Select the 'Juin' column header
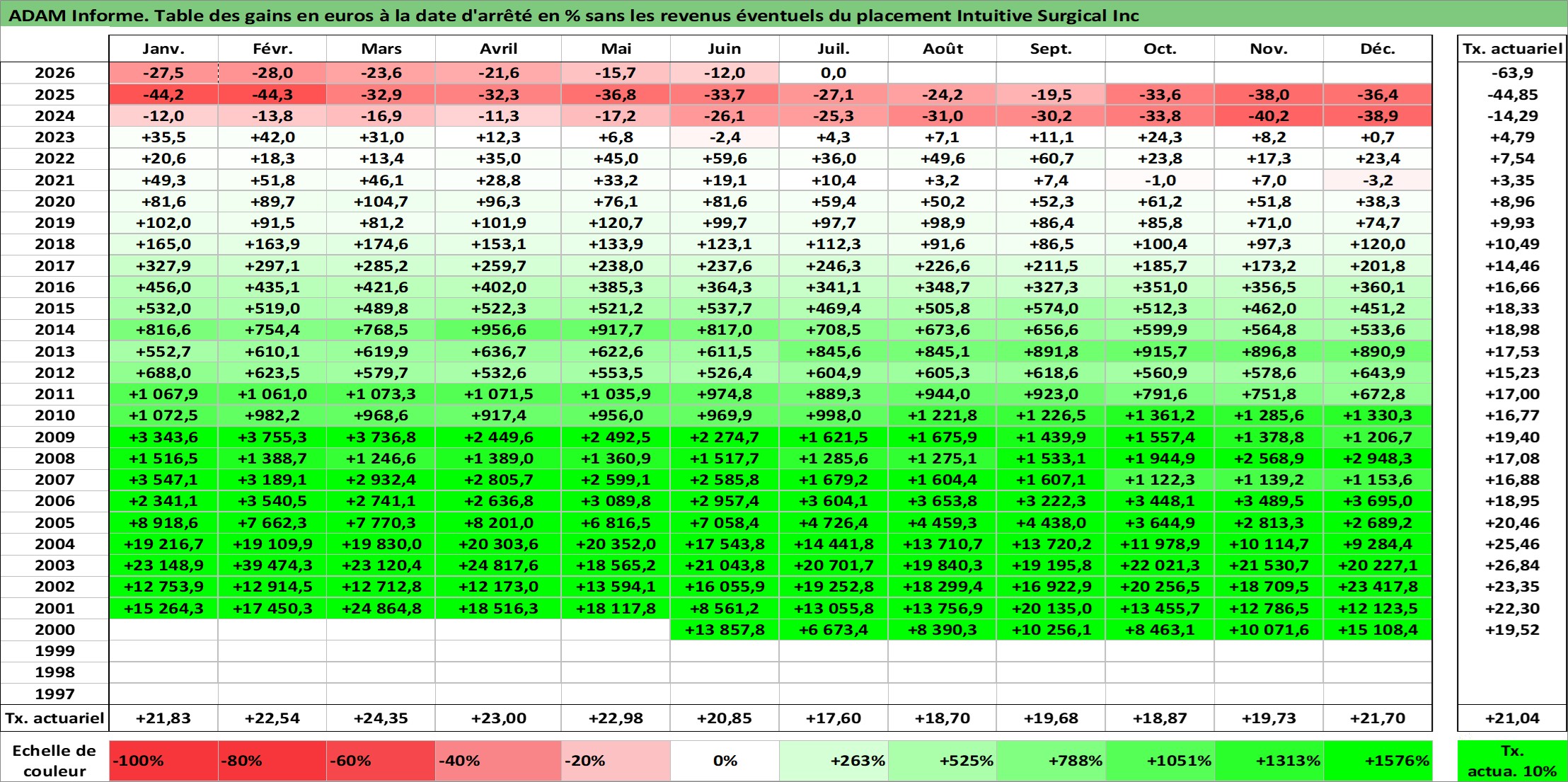 [x=725, y=49]
